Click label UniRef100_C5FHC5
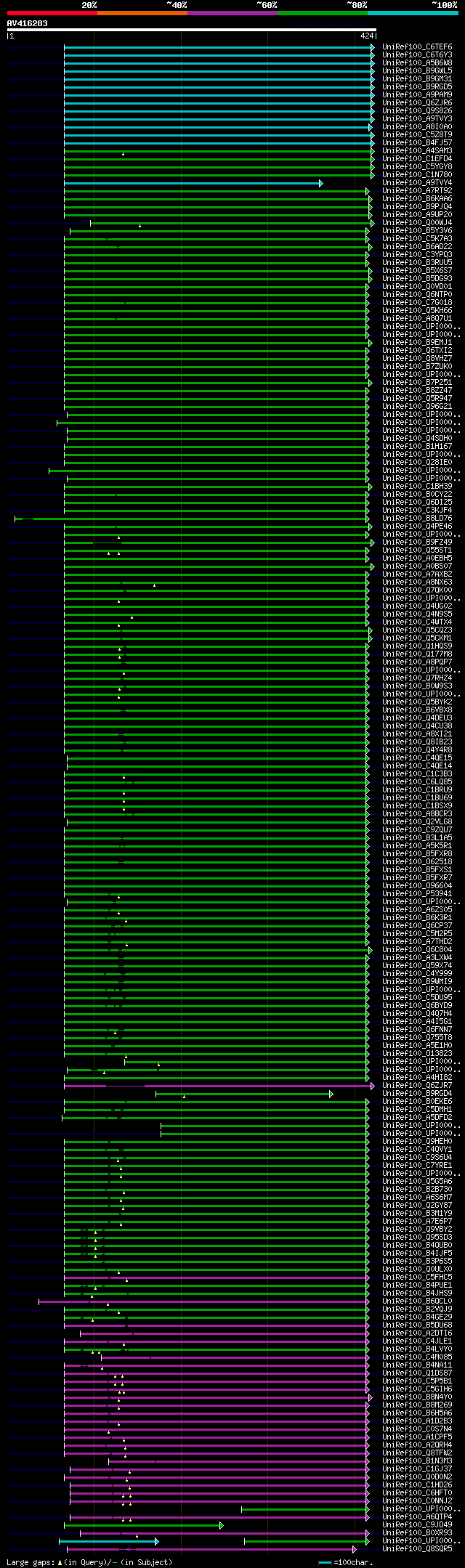 point(417,1277)
